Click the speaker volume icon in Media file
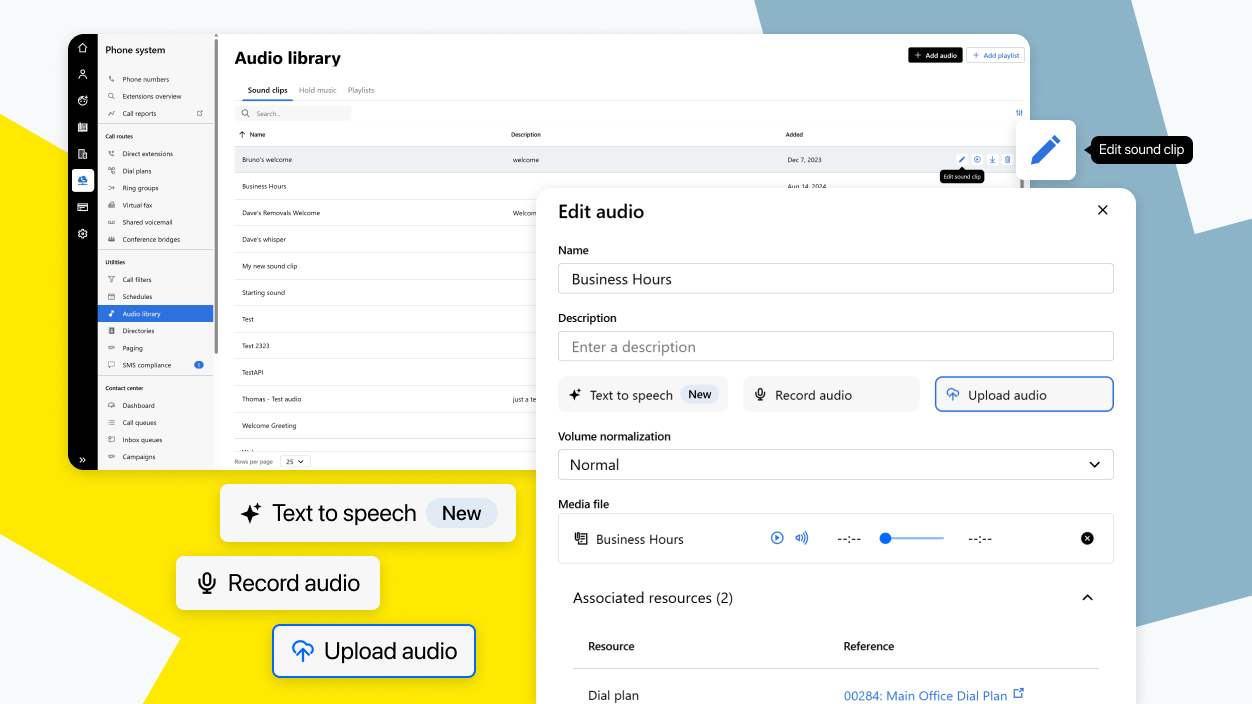 (801, 538)
